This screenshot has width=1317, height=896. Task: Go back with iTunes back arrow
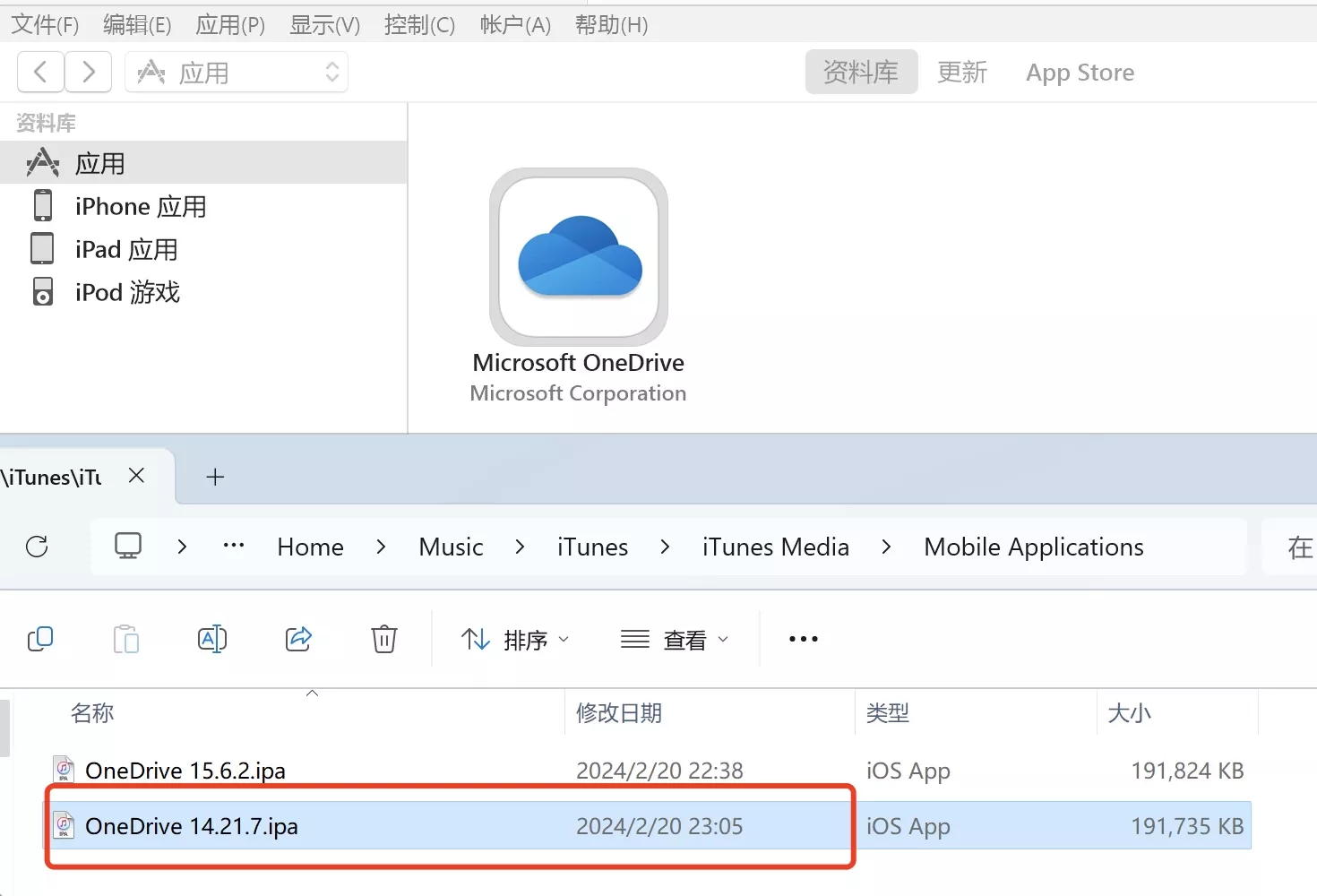tap(40, 72)
